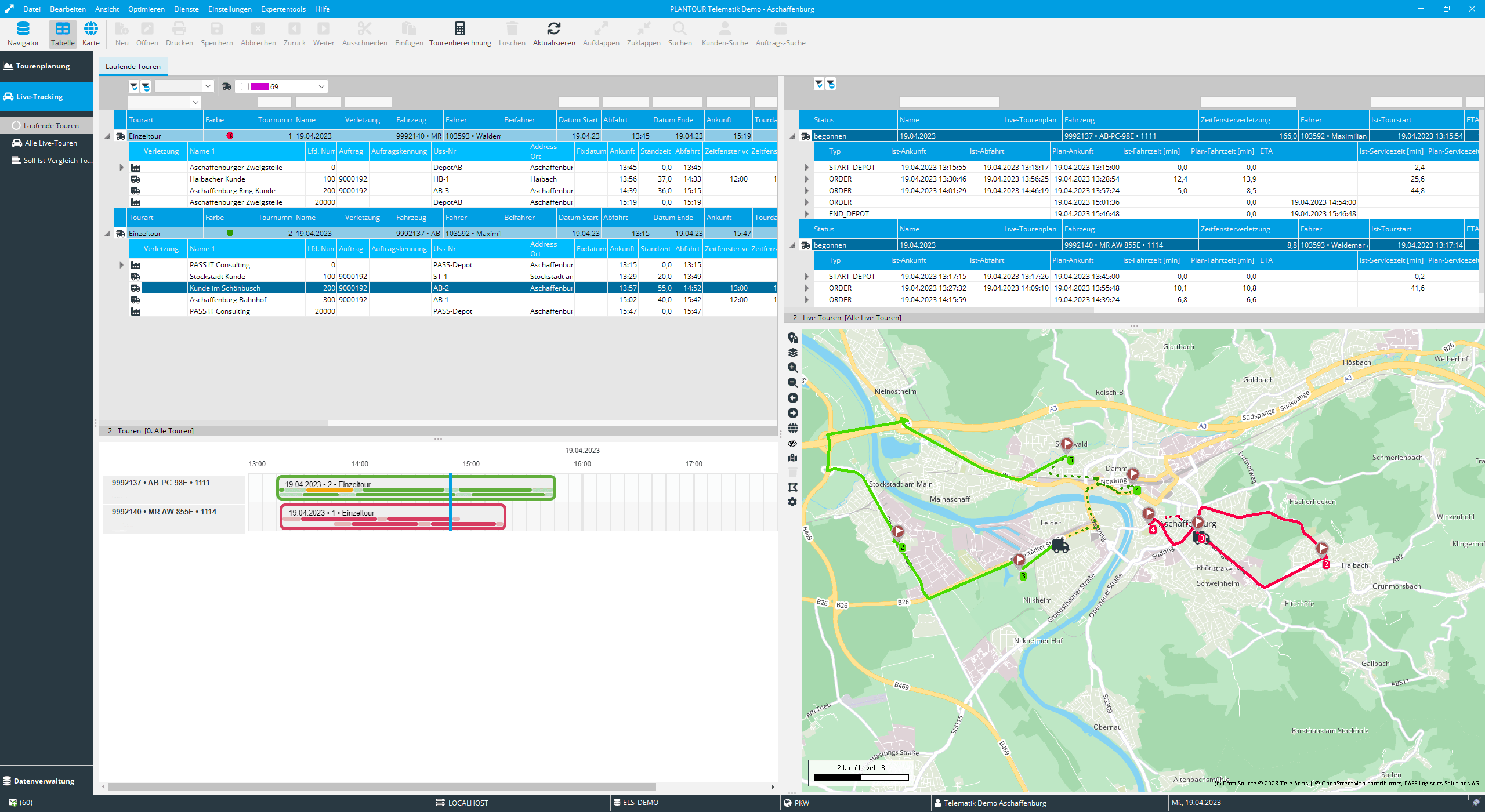Expand Aschaffenburger Zweigstelle first stop row

coord(121,168)
